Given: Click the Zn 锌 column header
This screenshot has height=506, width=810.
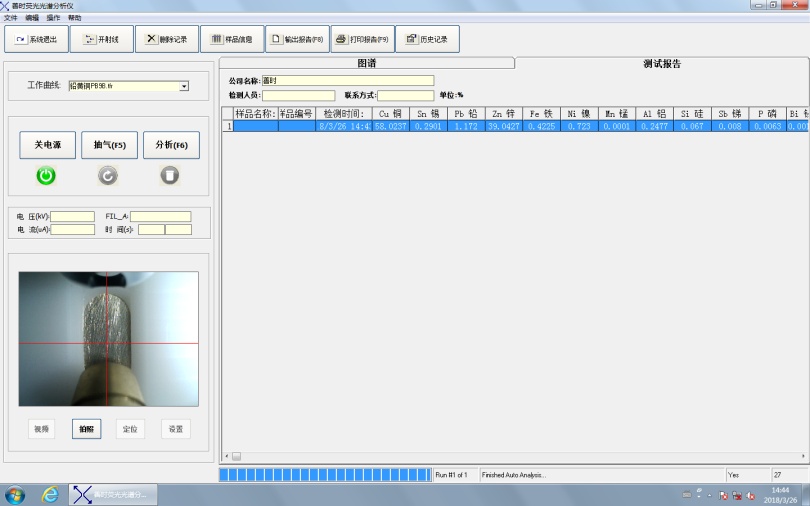Looking at the screenshot, I should tap(504, 114).
